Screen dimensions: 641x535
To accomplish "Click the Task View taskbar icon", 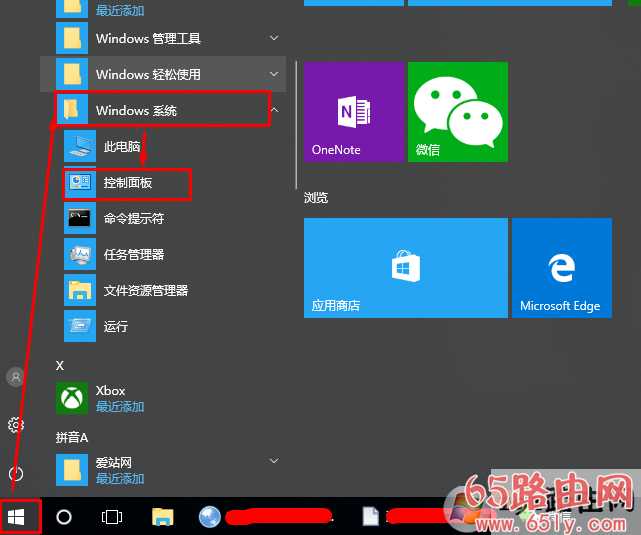I will click(x=112, y=517).
